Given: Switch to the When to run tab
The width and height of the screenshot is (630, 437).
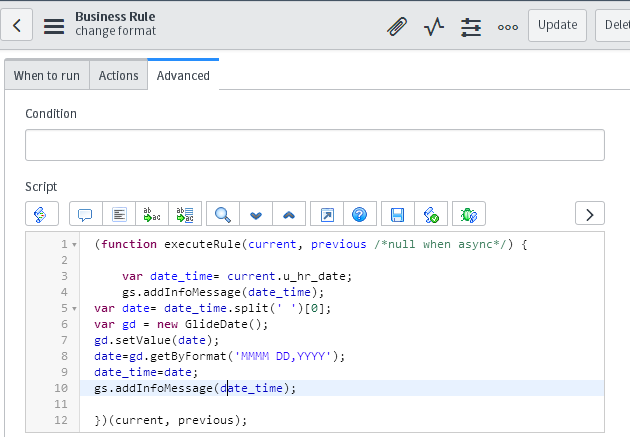Looking at the screenshot, I should [x=47, y=76].
